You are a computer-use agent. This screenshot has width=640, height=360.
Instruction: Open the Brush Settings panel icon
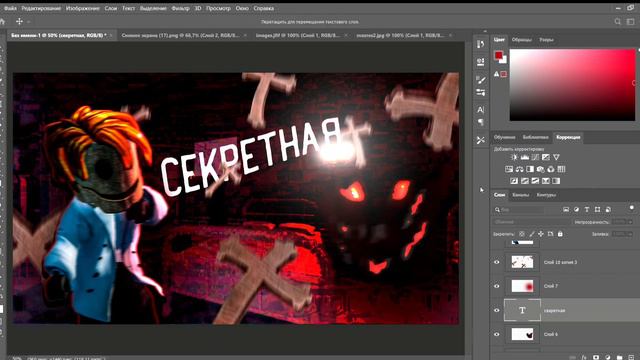point(480,92)
